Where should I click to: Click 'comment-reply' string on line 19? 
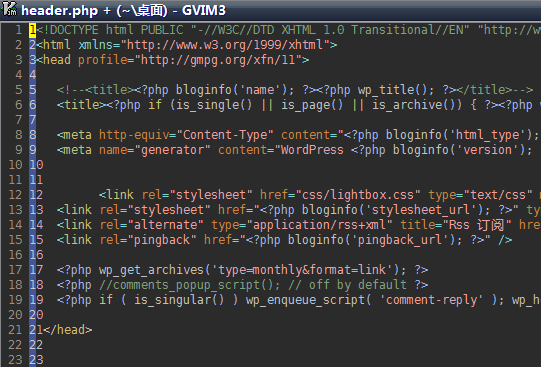coord(431,300)
